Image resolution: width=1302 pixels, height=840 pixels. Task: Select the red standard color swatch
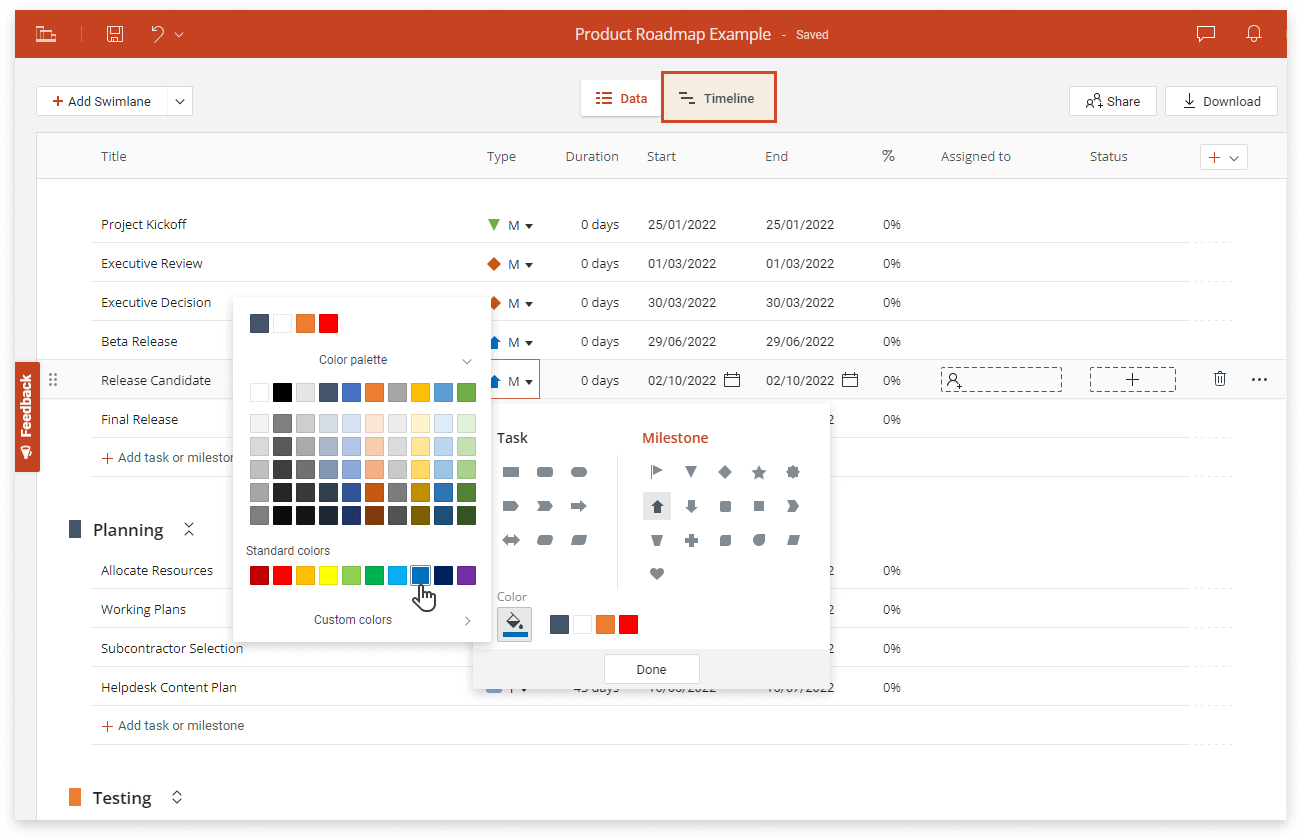pos(281,575)
